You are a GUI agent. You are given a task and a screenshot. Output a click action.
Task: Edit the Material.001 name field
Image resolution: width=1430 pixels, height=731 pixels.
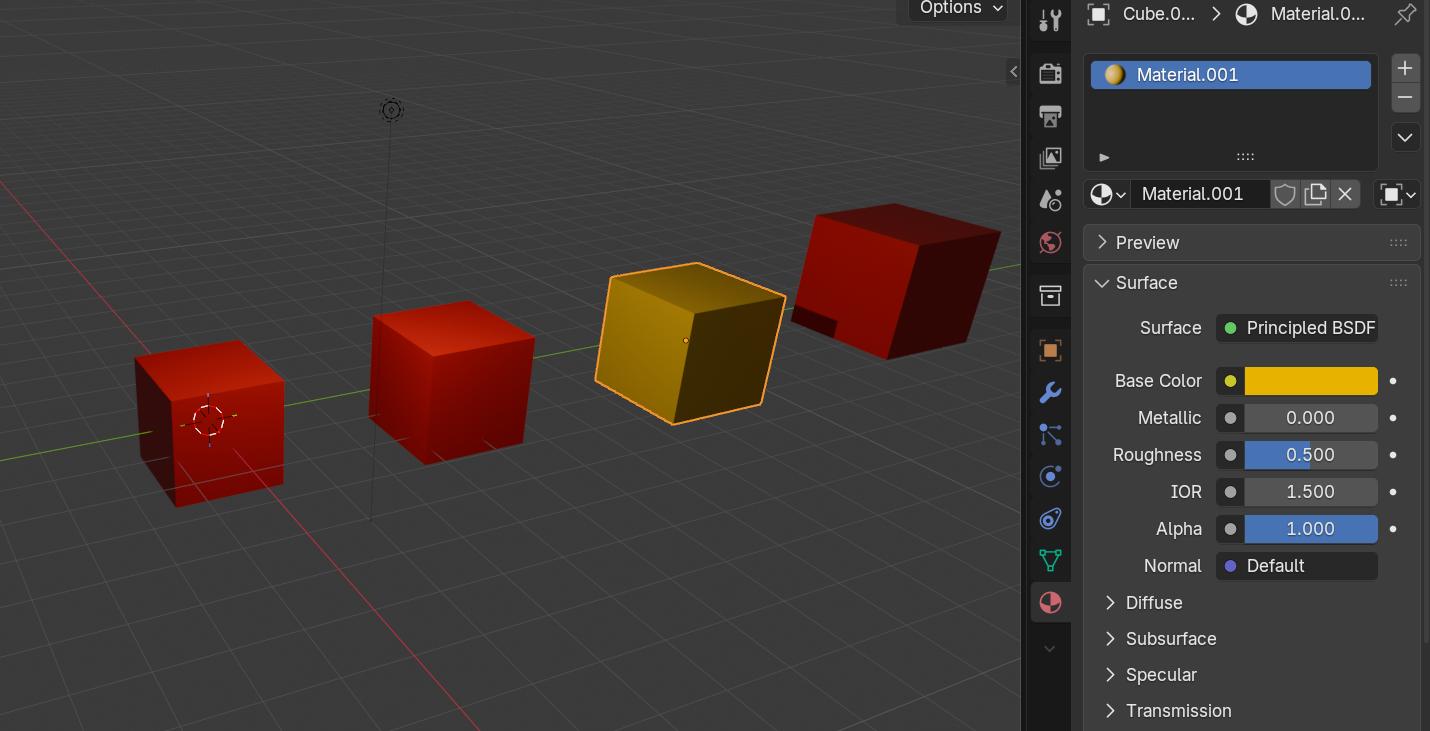pos(1200,194)
